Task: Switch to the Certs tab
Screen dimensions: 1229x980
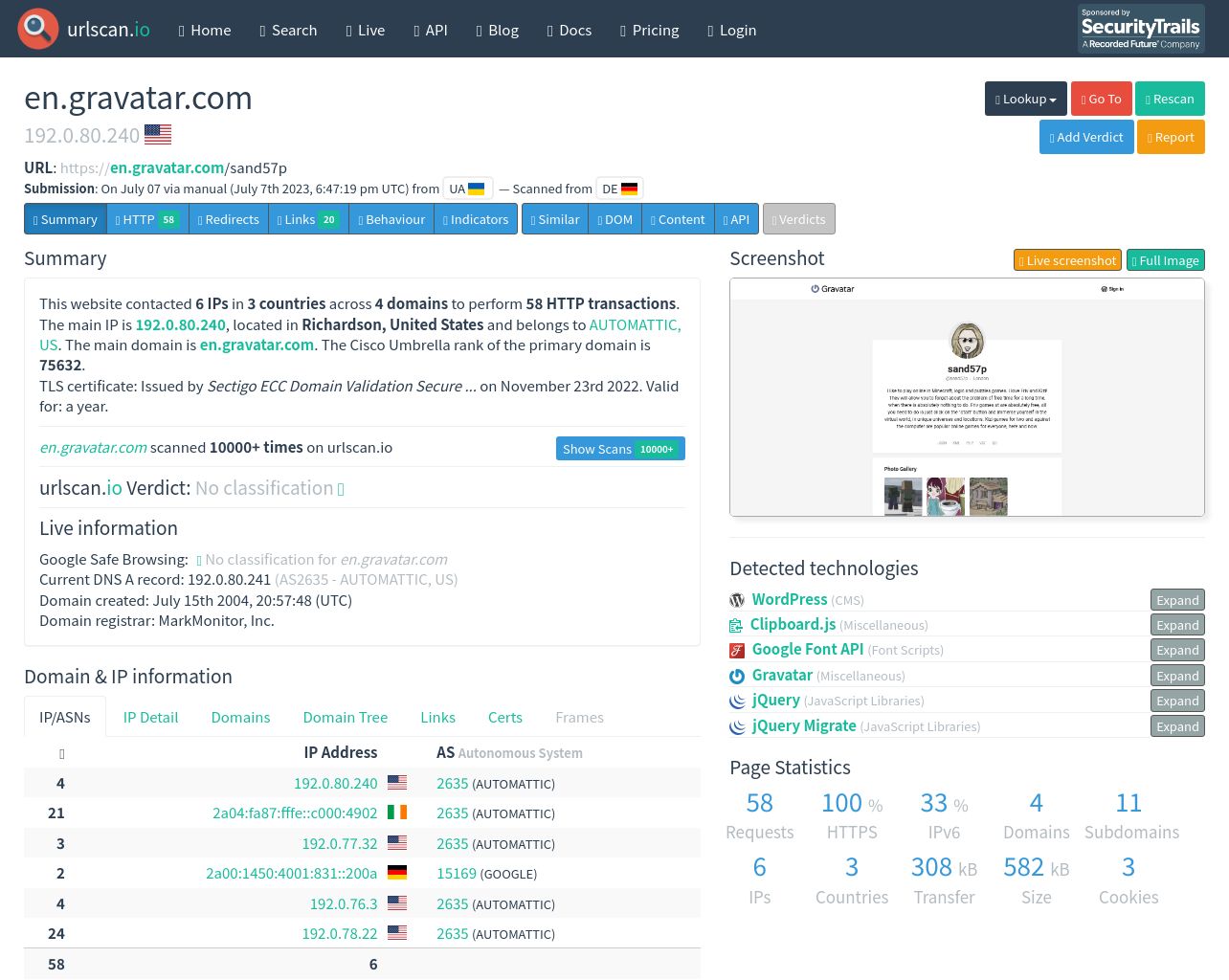Action: point(504,718)
